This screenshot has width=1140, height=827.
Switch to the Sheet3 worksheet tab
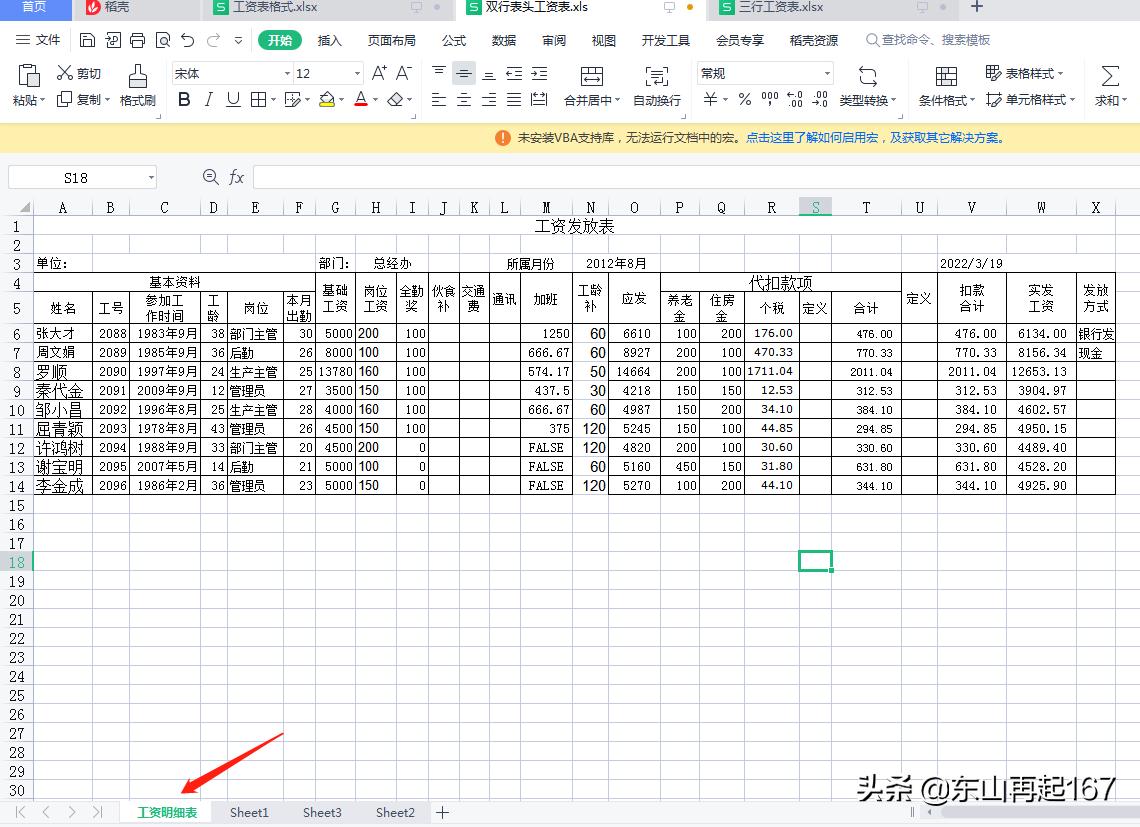coord(322,812)
